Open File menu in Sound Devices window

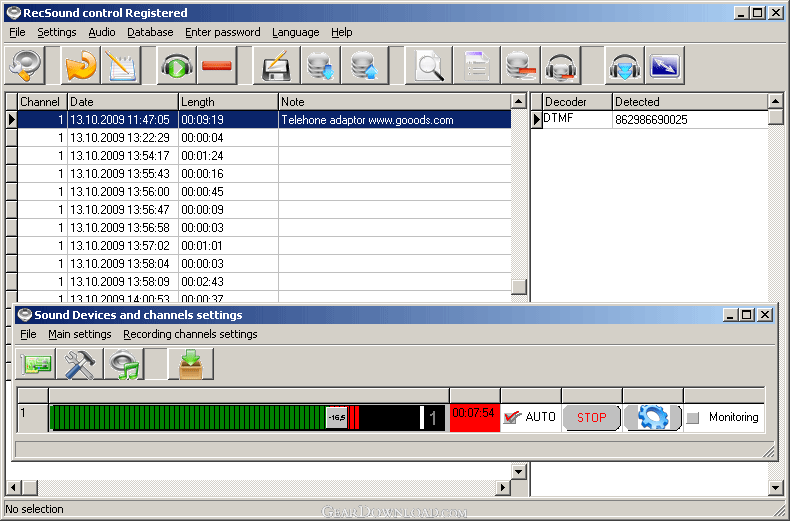[x=28, y=334]
